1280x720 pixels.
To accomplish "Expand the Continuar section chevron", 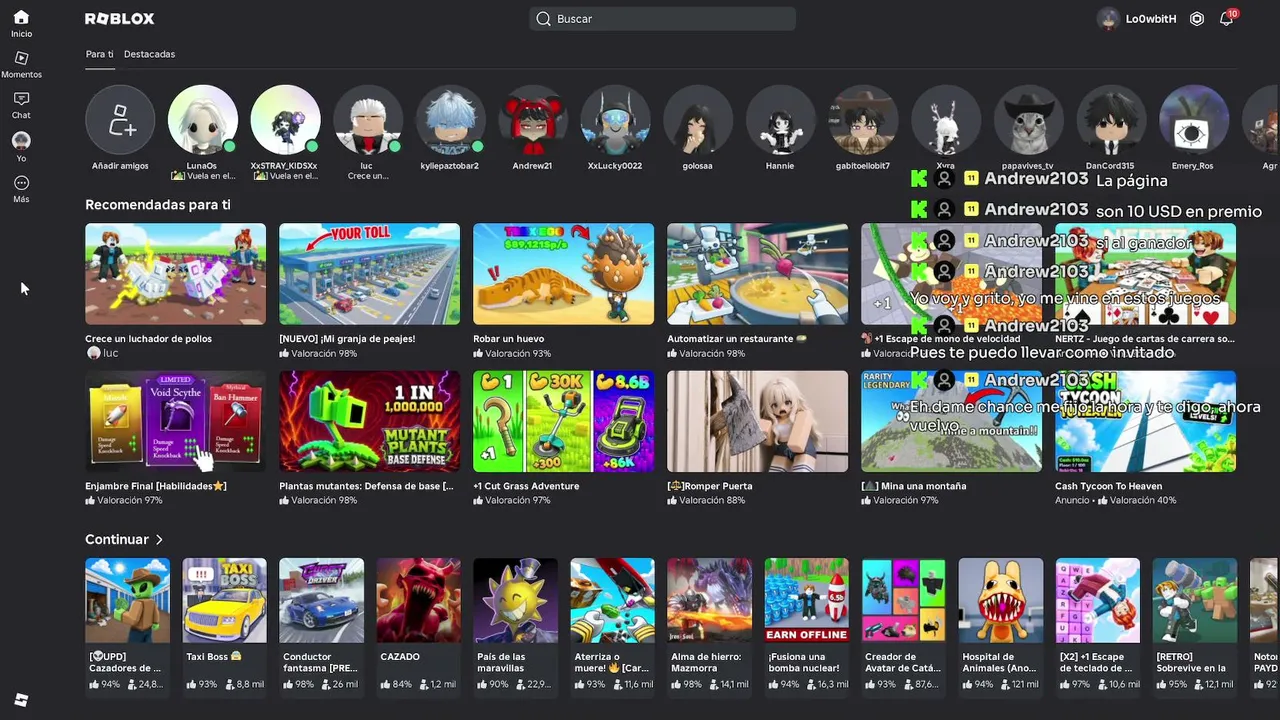I will click(159, 540).
